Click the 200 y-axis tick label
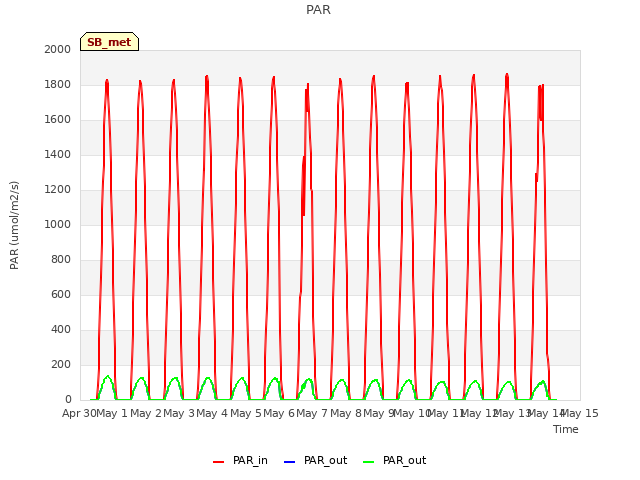The height and width of the screenshot is (480, 640). pos(61,364)
